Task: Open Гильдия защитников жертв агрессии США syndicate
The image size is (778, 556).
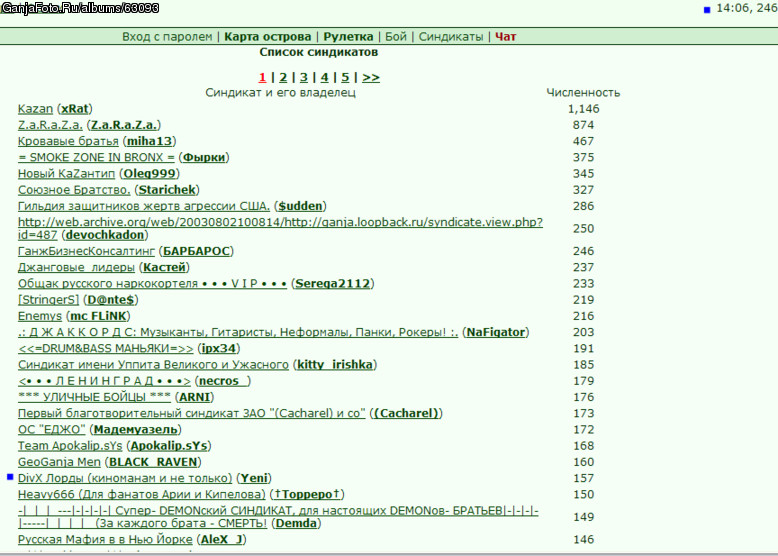Action: [144, 206]
